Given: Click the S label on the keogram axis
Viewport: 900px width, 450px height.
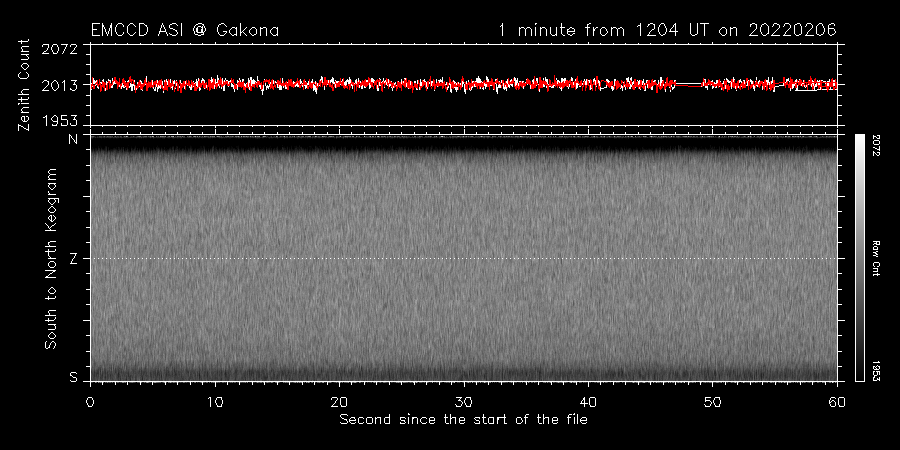Looking at the screenshot, I should point(74,378).
